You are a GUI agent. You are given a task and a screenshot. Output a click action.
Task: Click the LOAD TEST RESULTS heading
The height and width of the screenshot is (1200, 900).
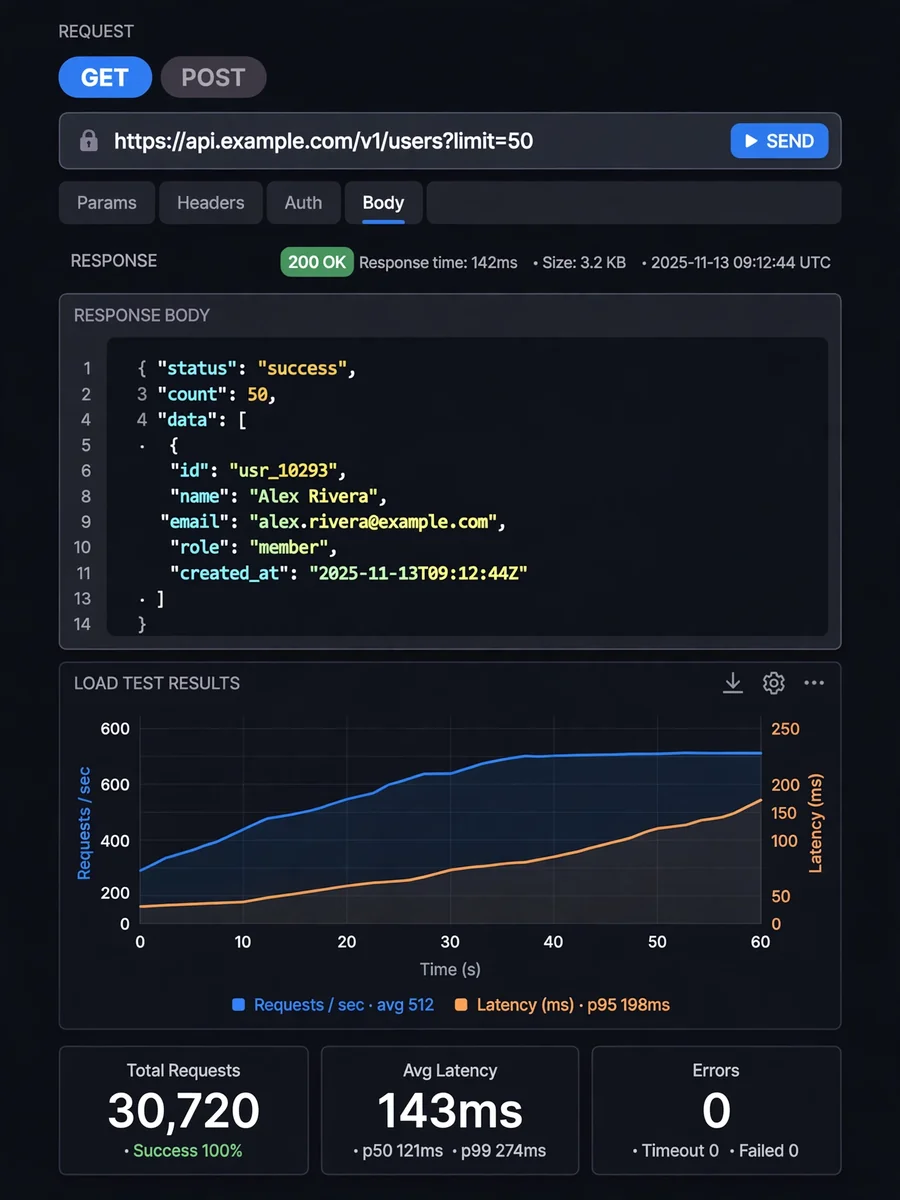coord(157,683)
